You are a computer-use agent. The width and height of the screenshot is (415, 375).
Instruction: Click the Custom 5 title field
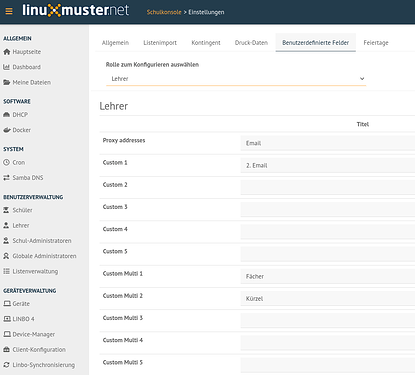pos(328,254)
